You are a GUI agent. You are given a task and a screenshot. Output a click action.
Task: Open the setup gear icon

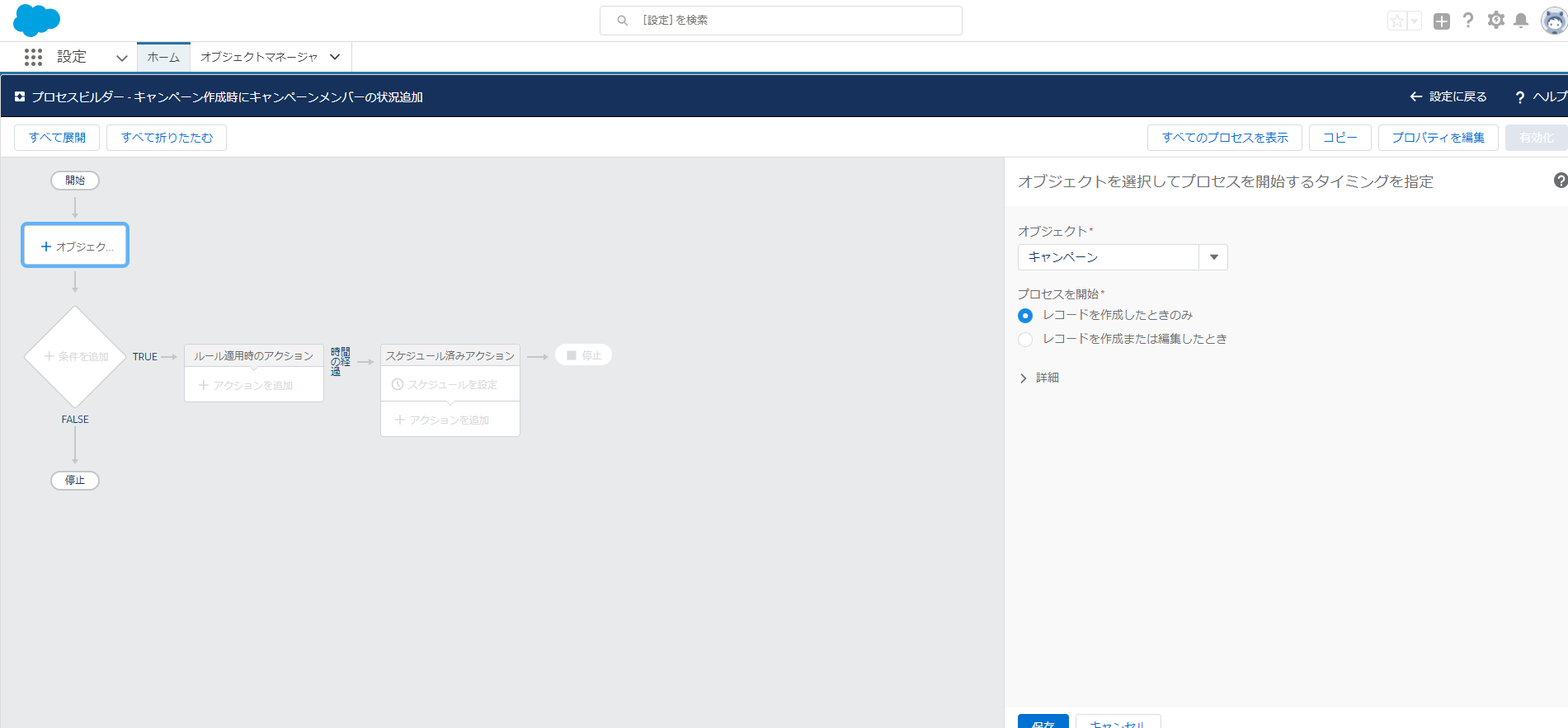[1495, 21]
